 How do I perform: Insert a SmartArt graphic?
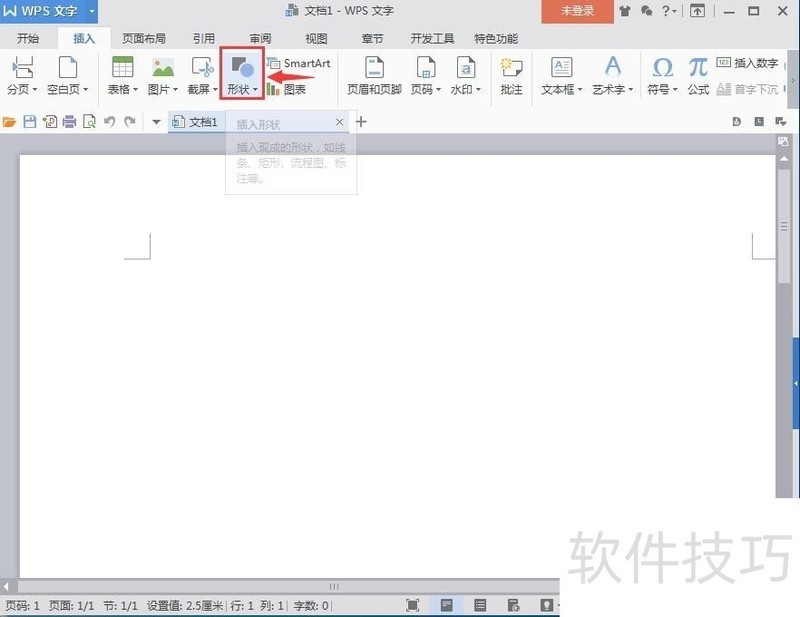pyautogui.click(x=299, y=63)
